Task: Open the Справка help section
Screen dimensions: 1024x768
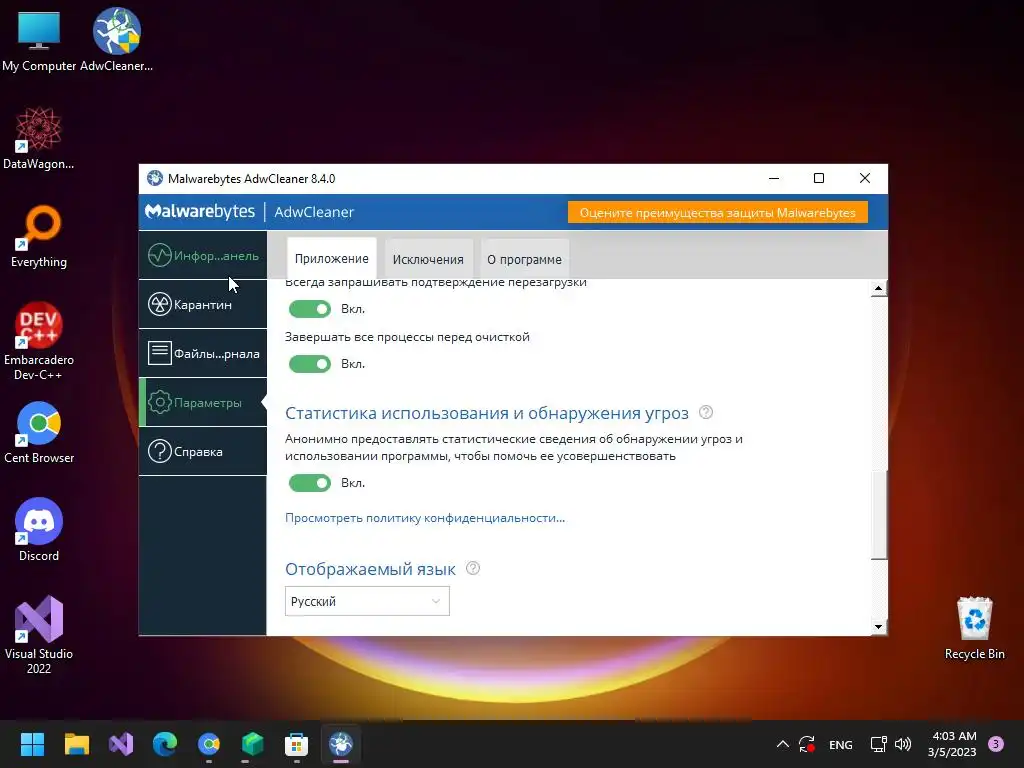Action: 203,451
